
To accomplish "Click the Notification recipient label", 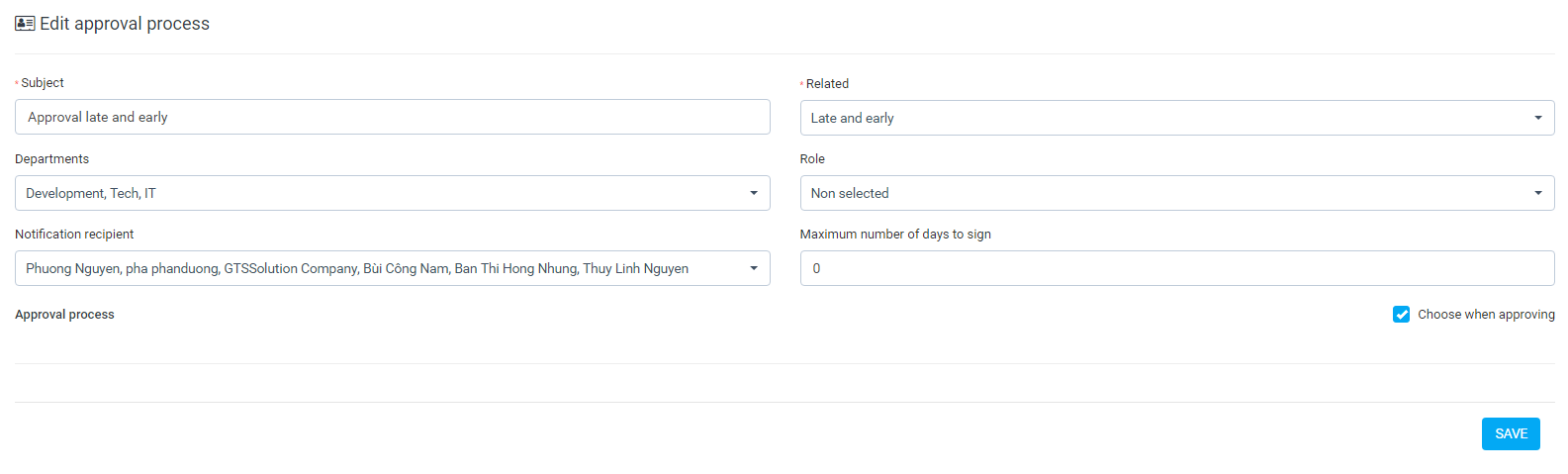I will 74,235.
